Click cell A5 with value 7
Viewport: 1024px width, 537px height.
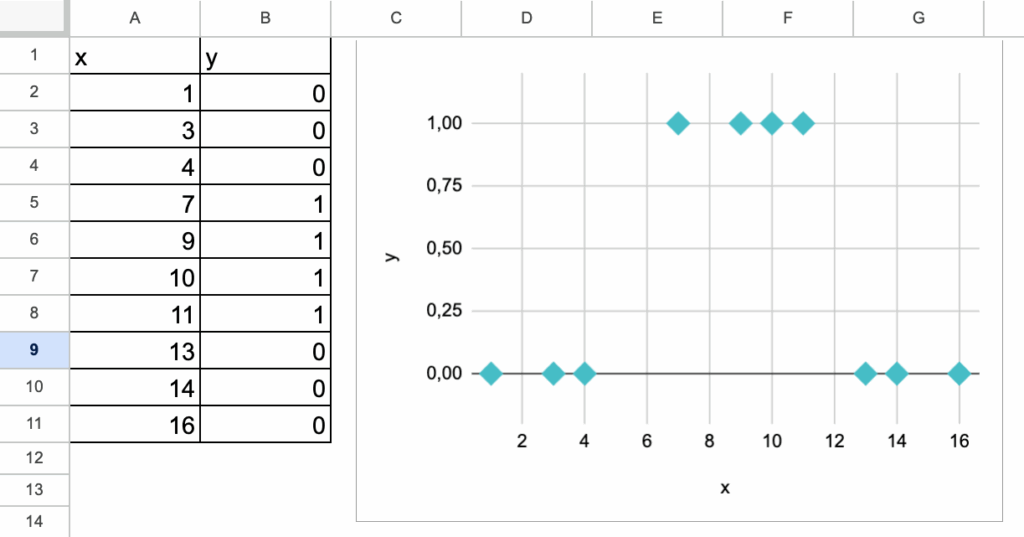135,204
